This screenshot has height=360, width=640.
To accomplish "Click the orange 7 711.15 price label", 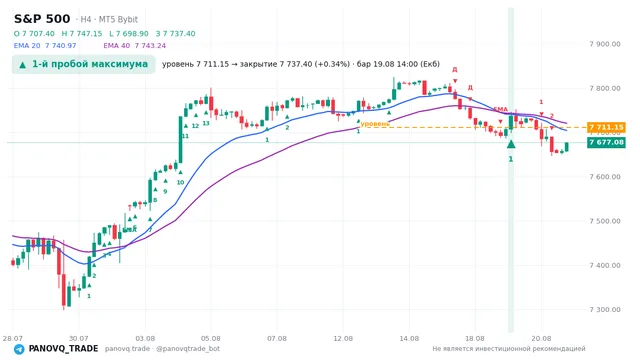I will (x=606, y=127).
